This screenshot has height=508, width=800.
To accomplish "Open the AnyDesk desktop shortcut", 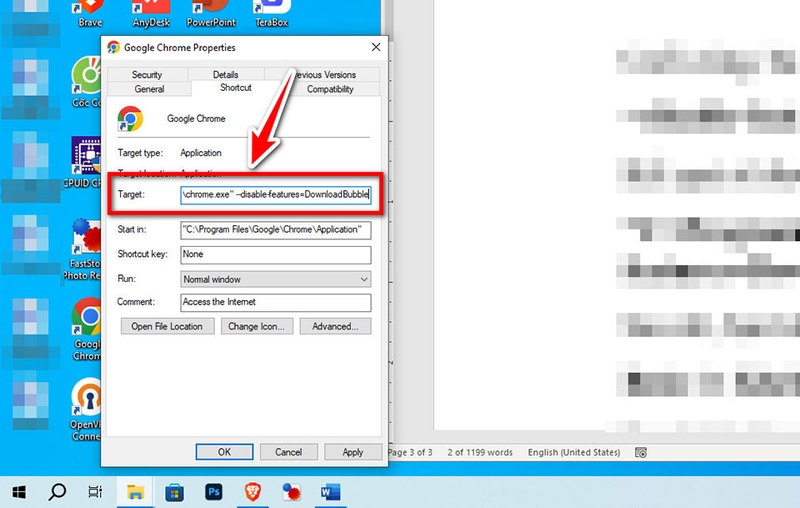I will [151, 13].
